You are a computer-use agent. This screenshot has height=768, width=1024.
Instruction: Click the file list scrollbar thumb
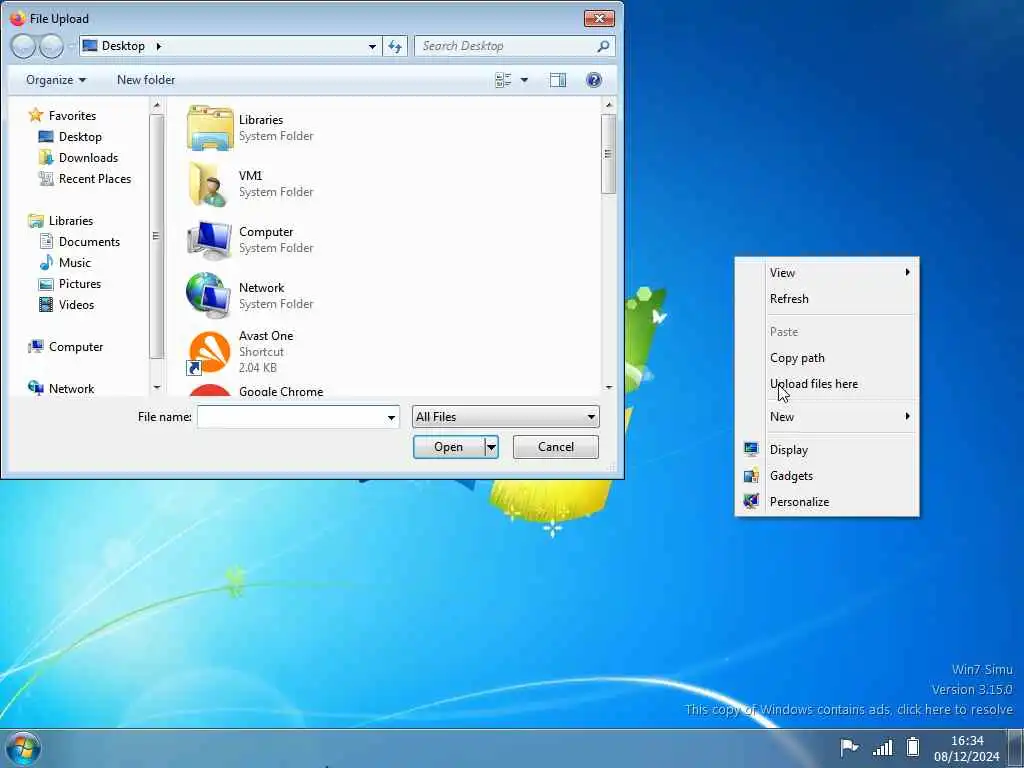click(608, 154)
